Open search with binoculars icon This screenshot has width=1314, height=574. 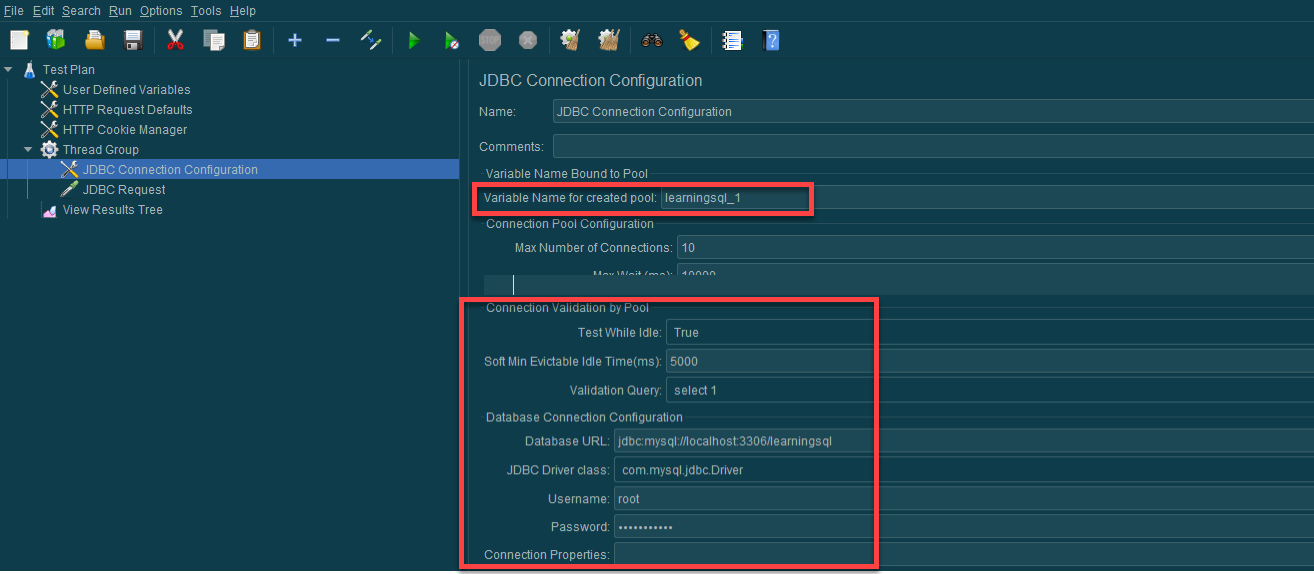coord(652,40)
